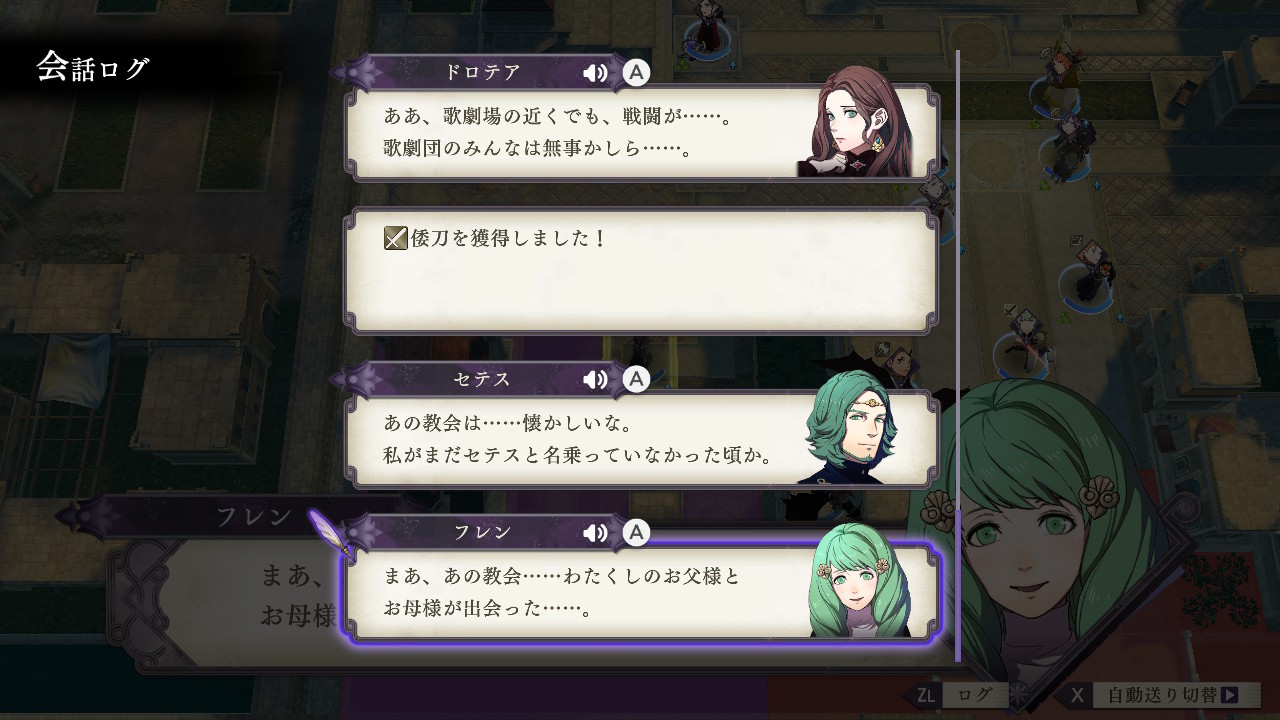Image resolution: width=1280 pixels, height=720 pixels.
Task: Select Seteth's dialogue entry about the church
Action: pos(642,439)
